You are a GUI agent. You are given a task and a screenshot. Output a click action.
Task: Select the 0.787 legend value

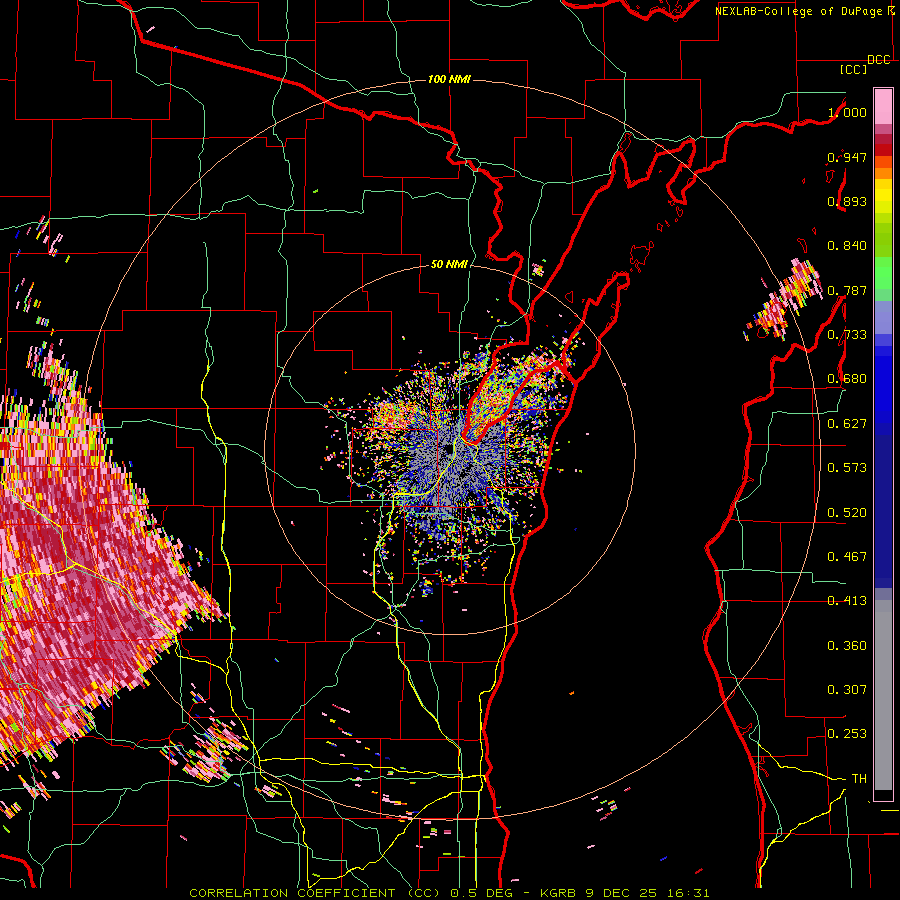pyautogui.click(x=847, y=290)
